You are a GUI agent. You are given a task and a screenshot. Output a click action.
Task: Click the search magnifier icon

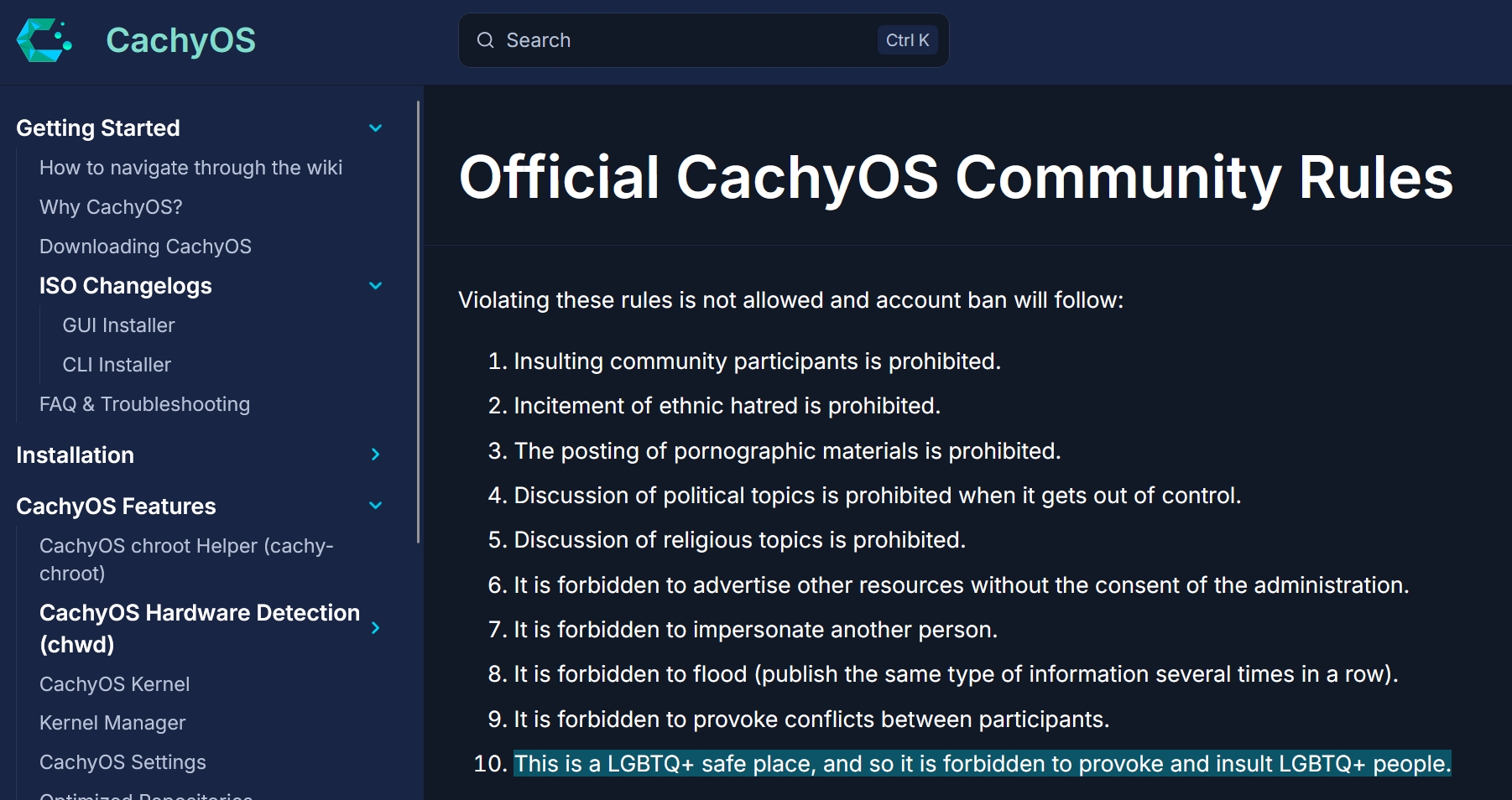pyautogui.click(x=485, y=40)
